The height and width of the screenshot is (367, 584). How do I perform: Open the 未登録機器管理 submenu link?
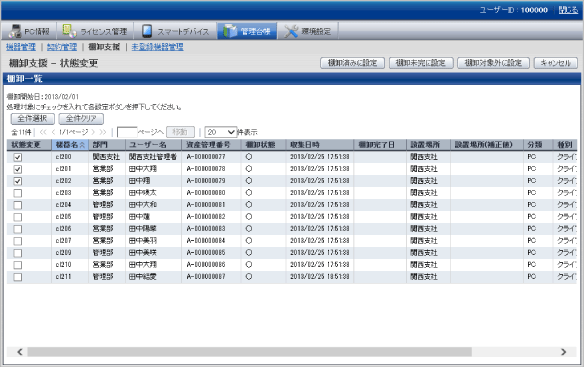coord(157,47)
